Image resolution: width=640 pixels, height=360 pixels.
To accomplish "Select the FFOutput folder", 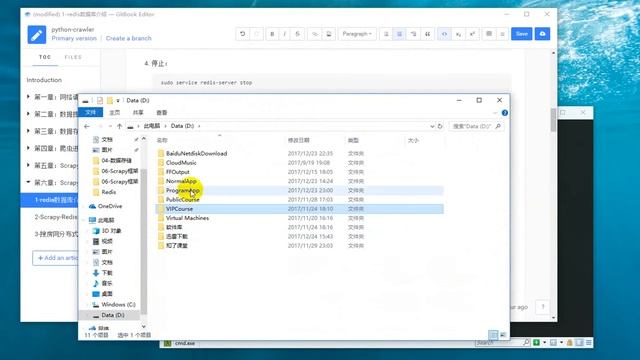I will tap(178, 172).
